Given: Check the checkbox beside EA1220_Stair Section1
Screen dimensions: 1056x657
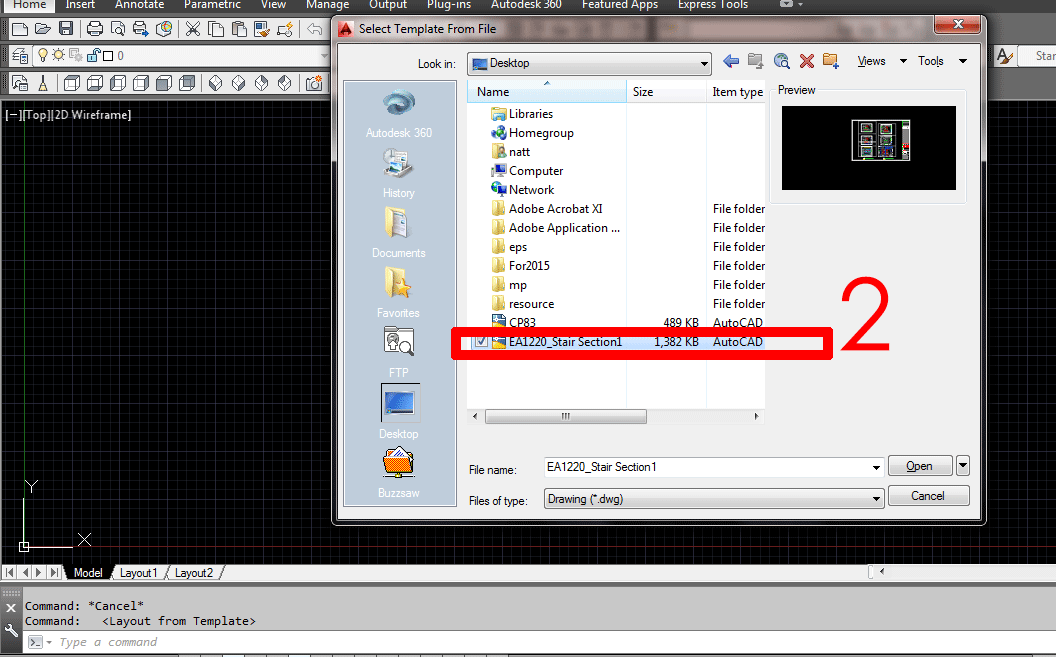Looking at the screenshot, I should [x=481, y=341].
